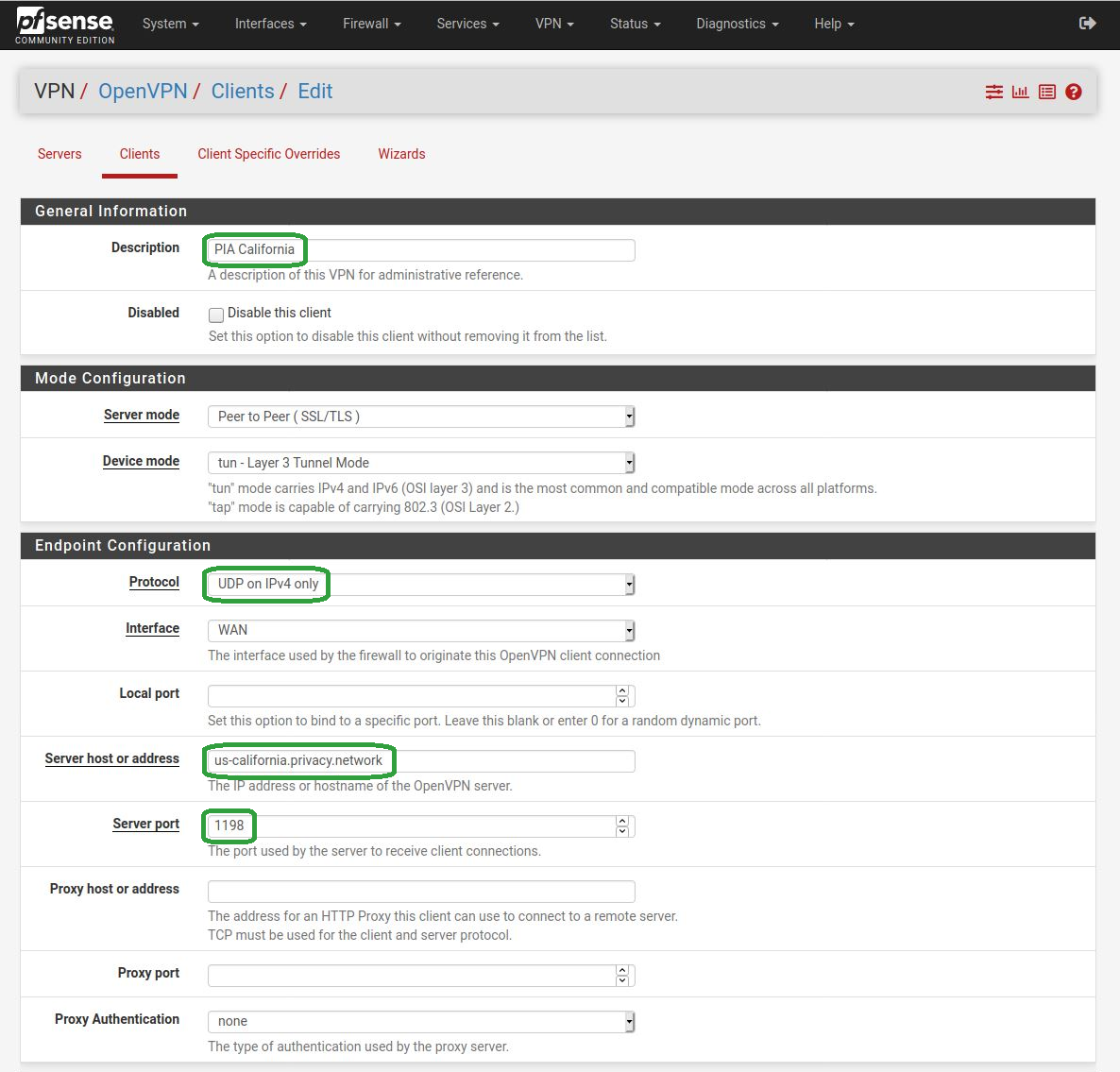Image resolution: width=1120 pixels, height=1072 pixels.
Task: Open the Protocol dropdown
Action: (x=421, y=585)
